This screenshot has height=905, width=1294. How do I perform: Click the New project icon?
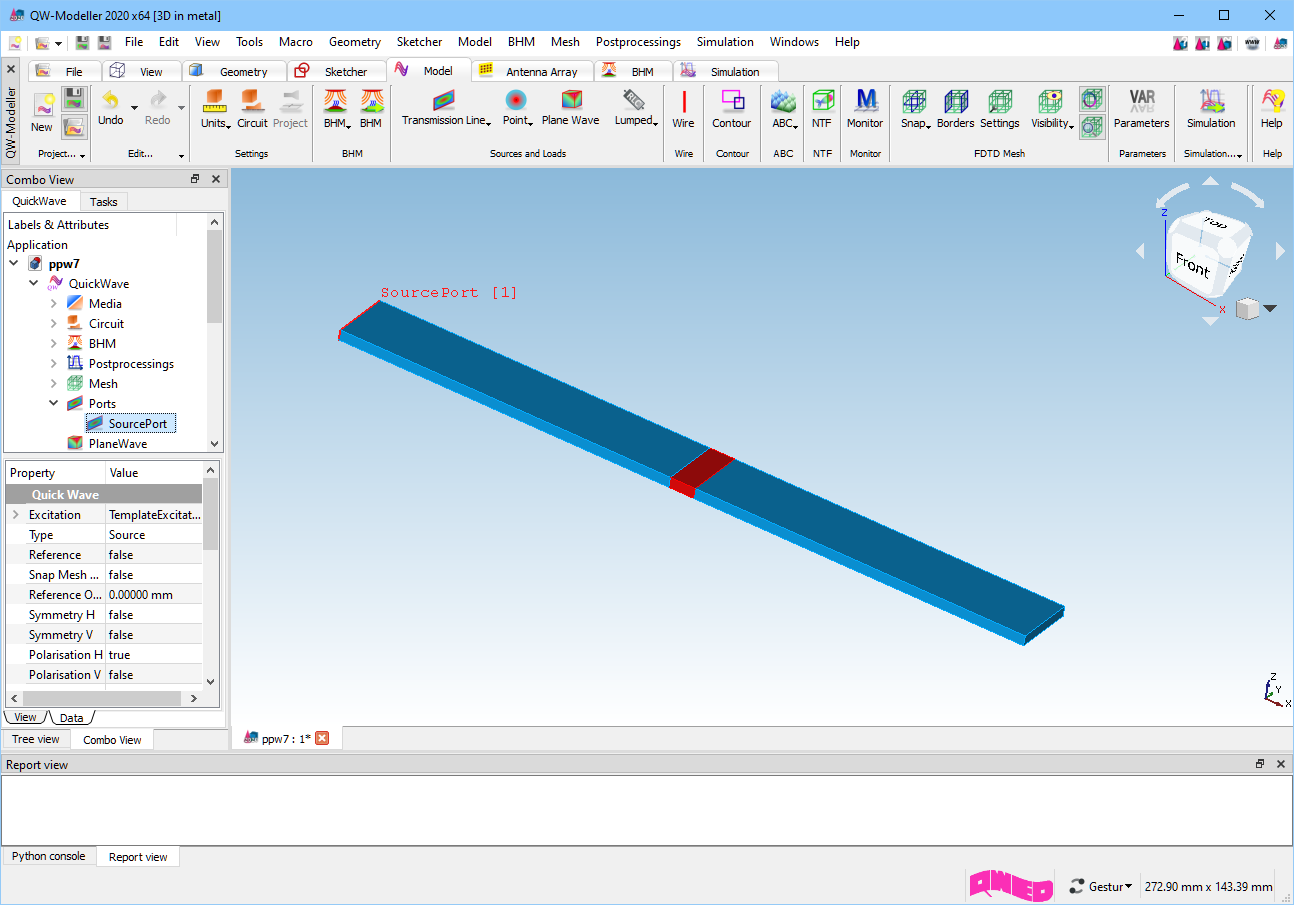[42, 105]
